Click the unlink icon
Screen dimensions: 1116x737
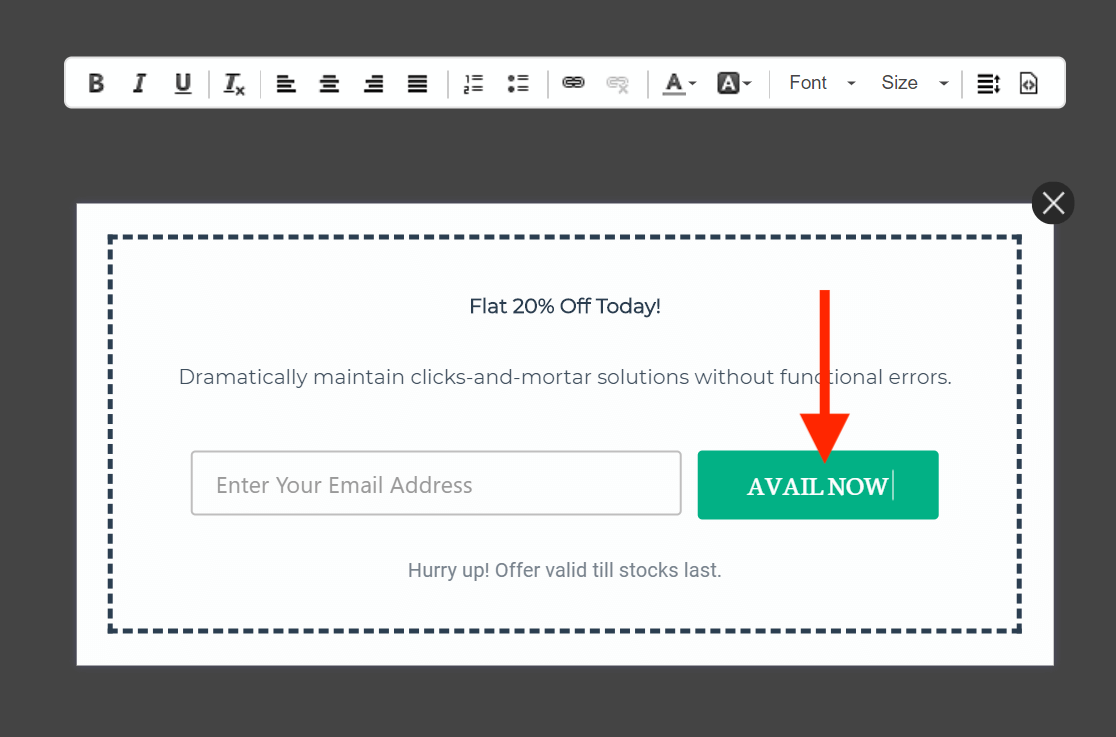pos(618,83)
